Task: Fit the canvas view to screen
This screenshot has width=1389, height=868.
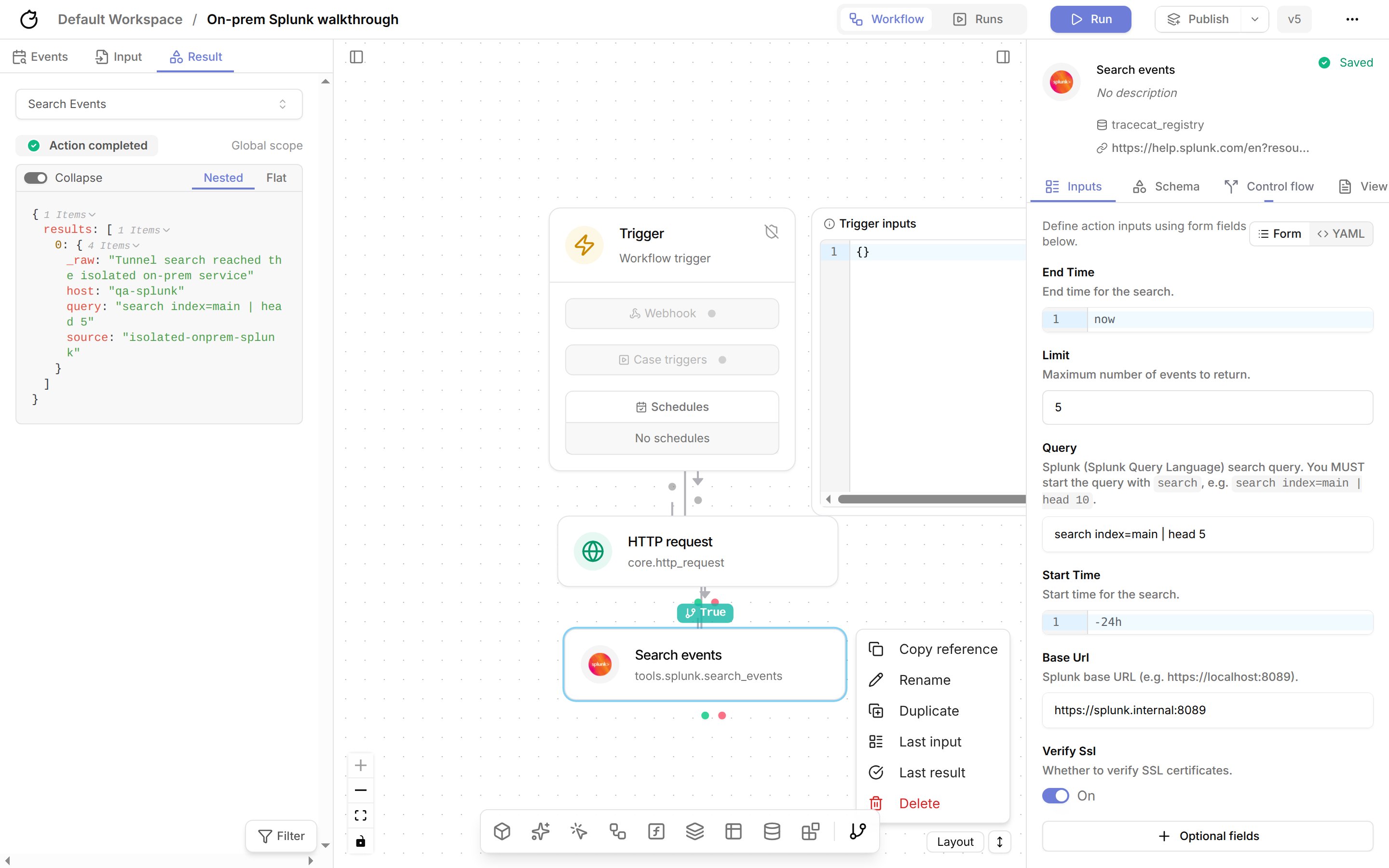Action: coord(360,815)
